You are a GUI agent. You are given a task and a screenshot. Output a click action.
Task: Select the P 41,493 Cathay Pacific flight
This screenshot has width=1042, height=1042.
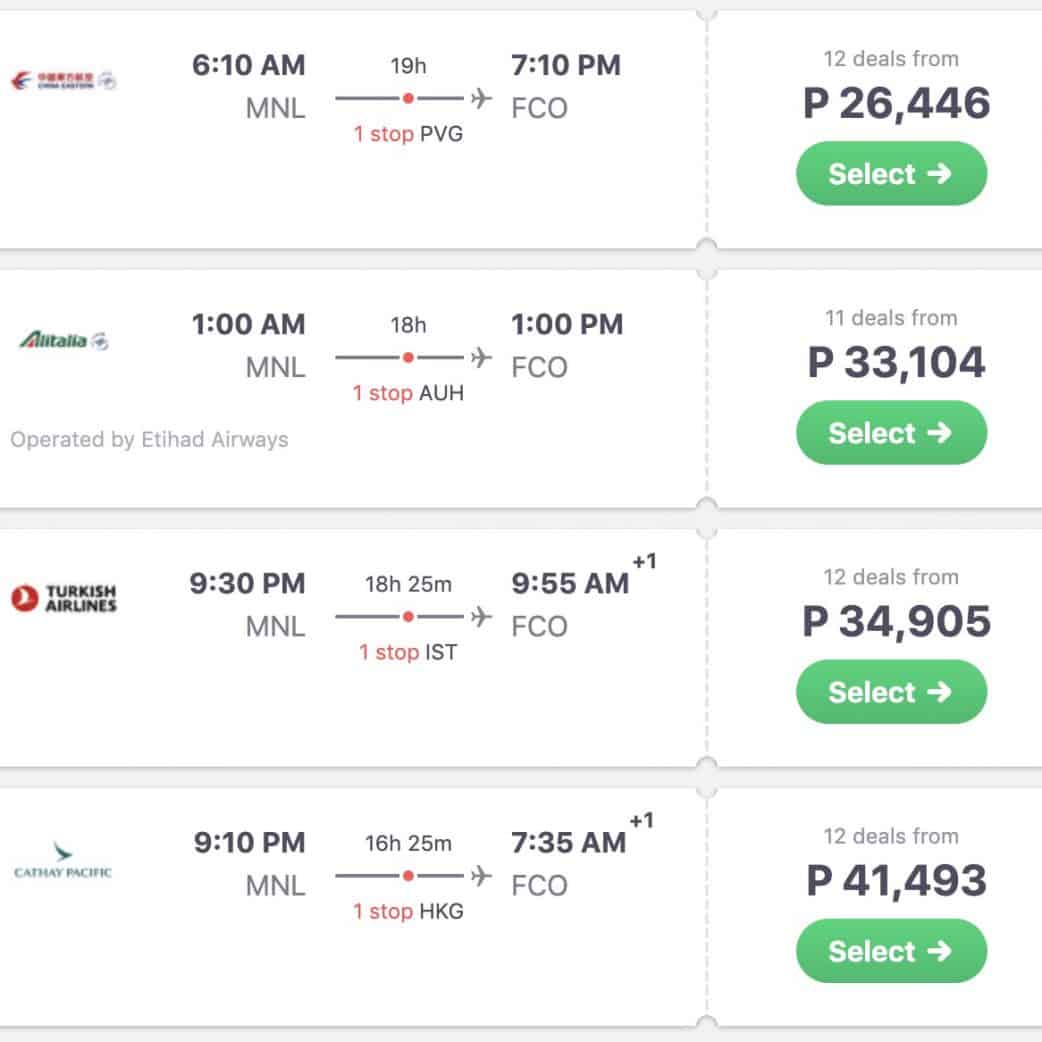click(891, 951)
